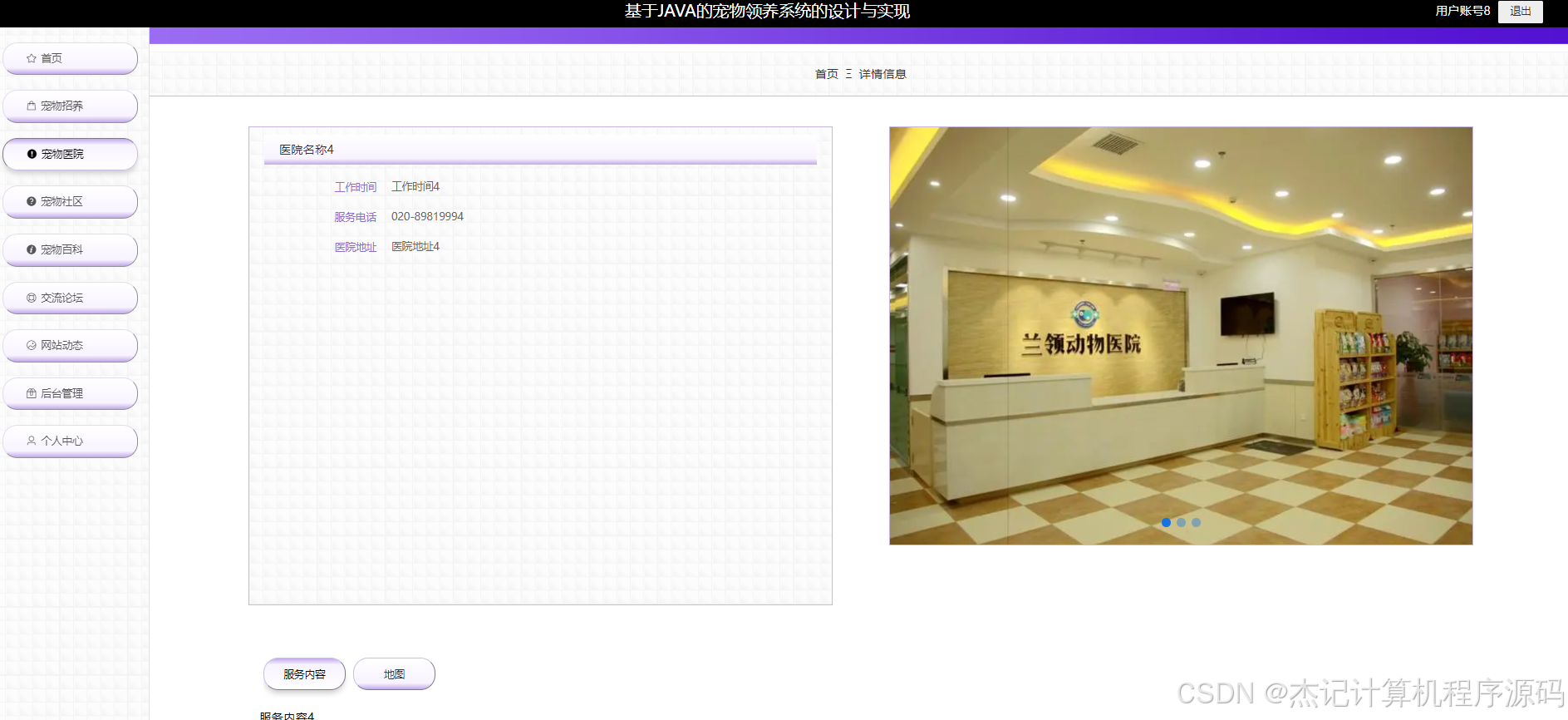Viewport: 1568px width, 720px height.
Task: Click the hospital reception carousel image
Action: (1181, 336)
